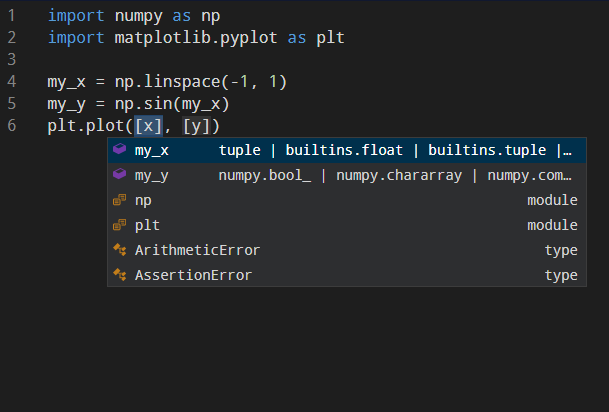Click line number 3 of the empty line

[x=12, y=59]
